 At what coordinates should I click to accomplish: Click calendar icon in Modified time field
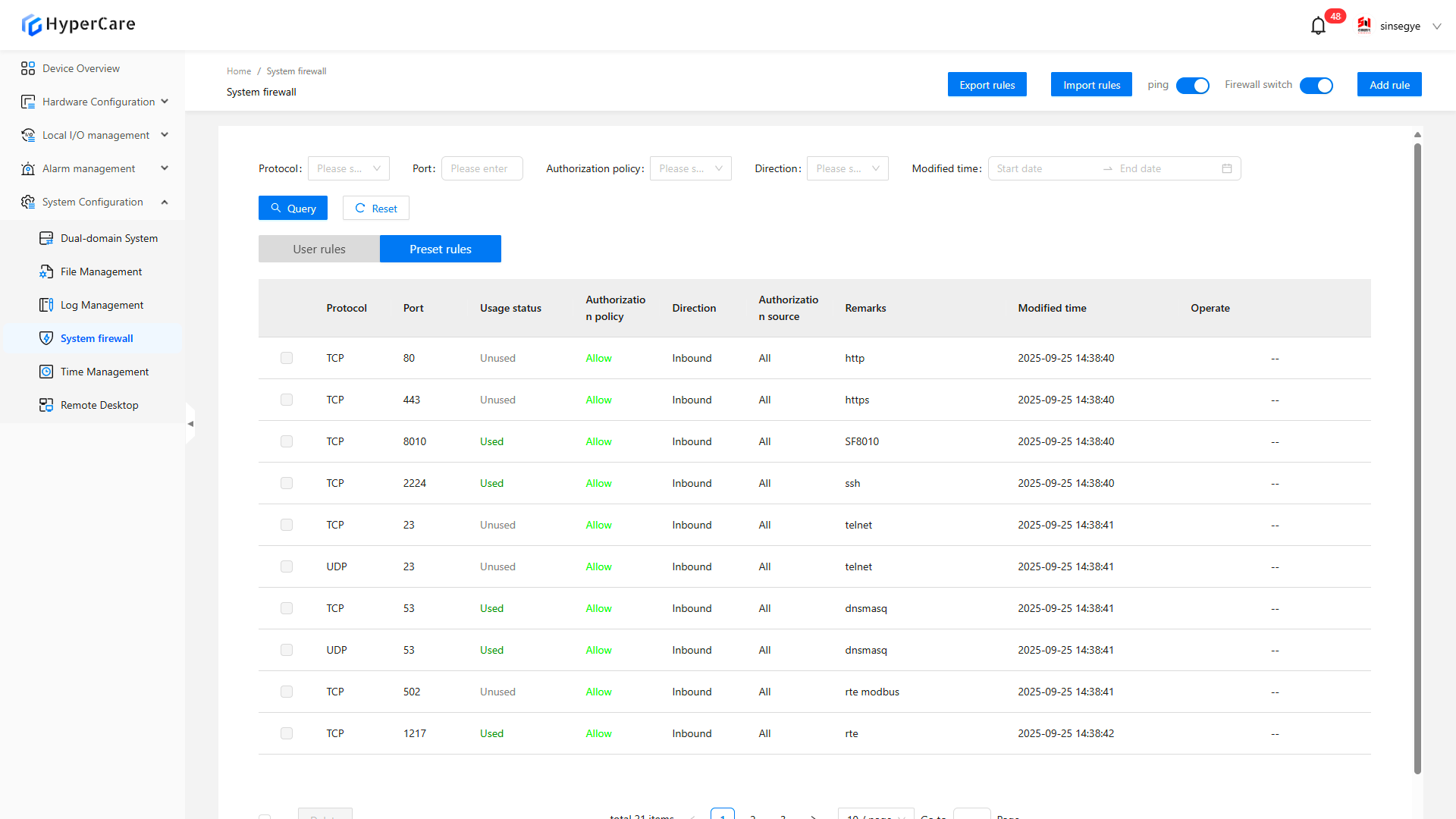(1227, 168)
